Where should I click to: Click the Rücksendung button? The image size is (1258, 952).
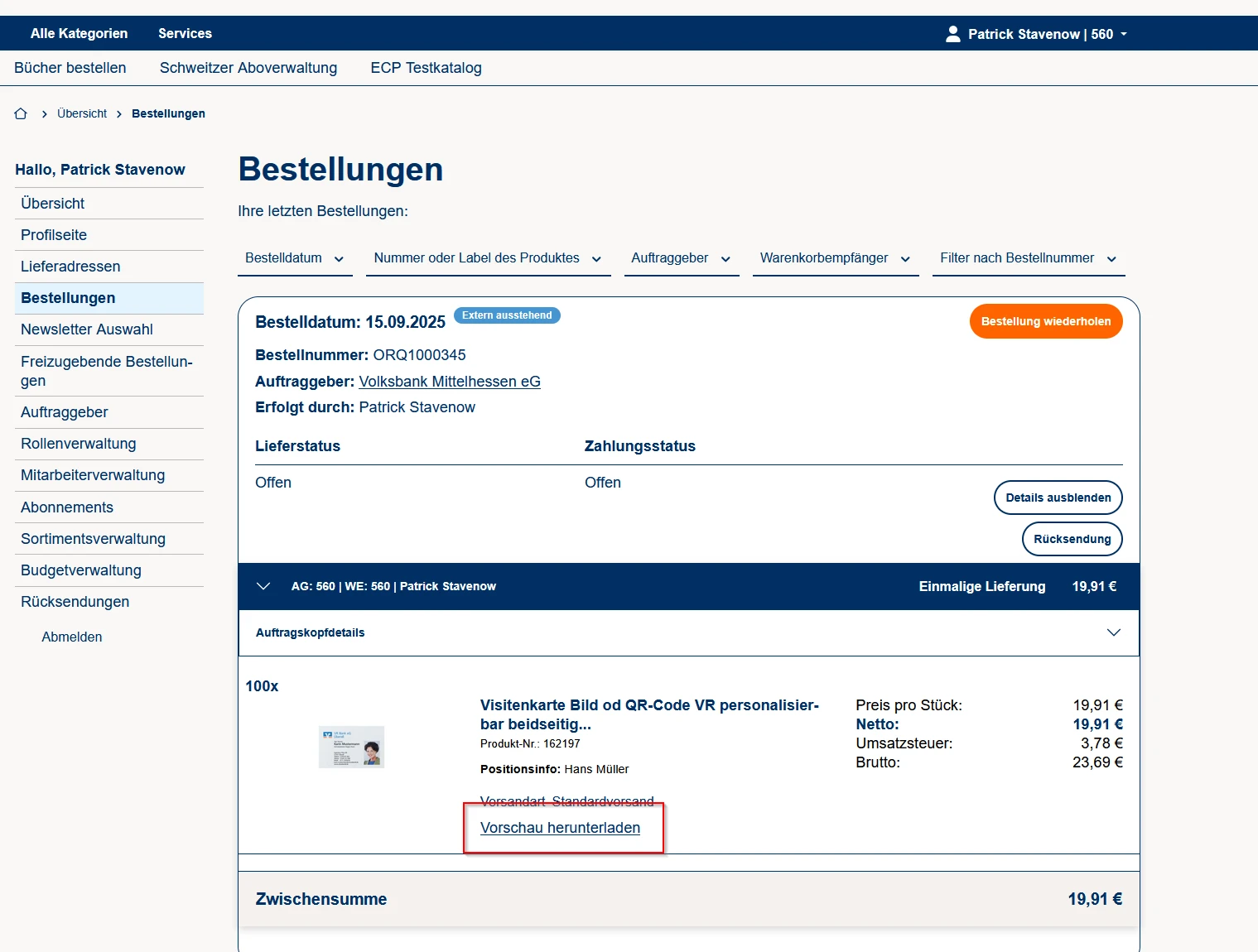pyautogui.click(x=1072, y=539)
